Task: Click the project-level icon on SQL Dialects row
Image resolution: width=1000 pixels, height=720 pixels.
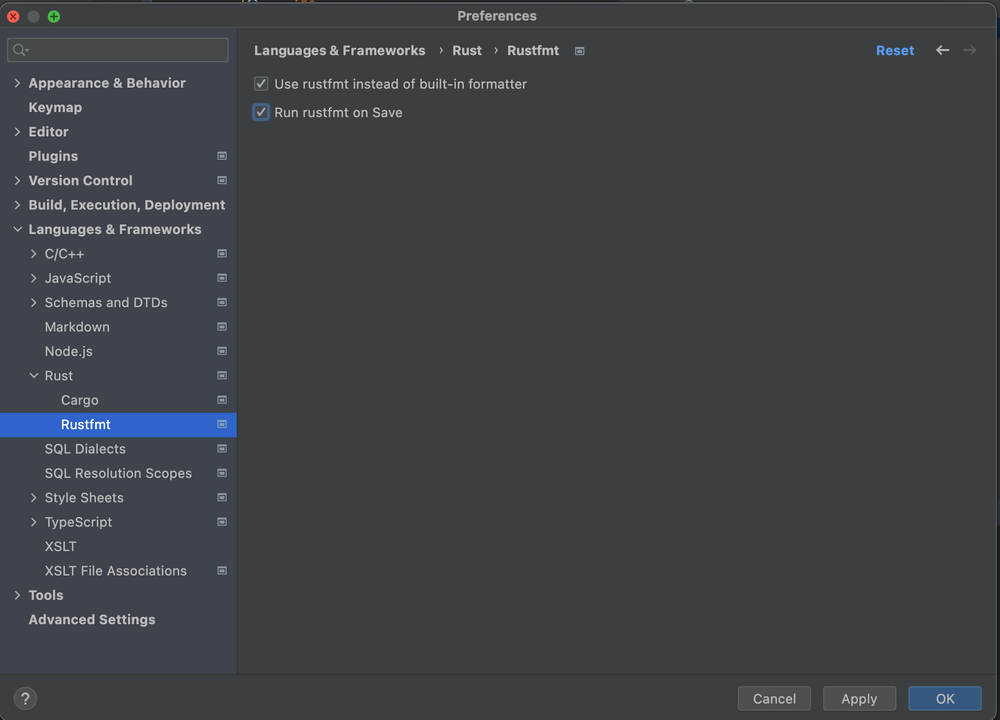Action: tap(222, 449)
